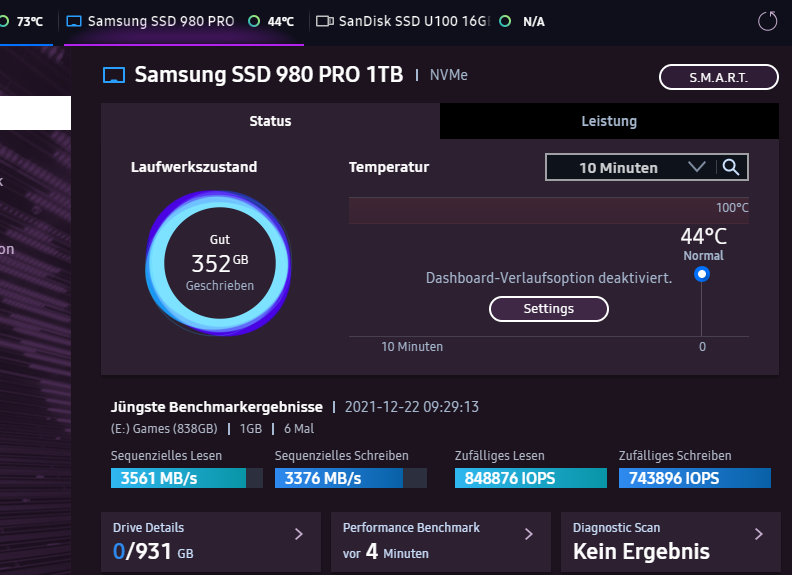
Task: Switch to the Leistung tab
Action: pos(609,121)
